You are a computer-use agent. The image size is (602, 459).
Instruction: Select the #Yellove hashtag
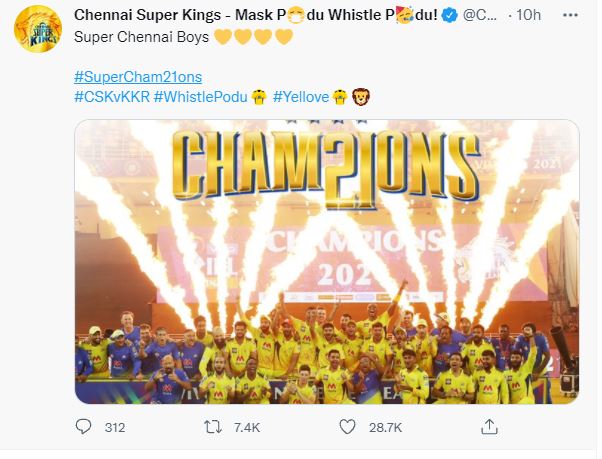(301, 96)
